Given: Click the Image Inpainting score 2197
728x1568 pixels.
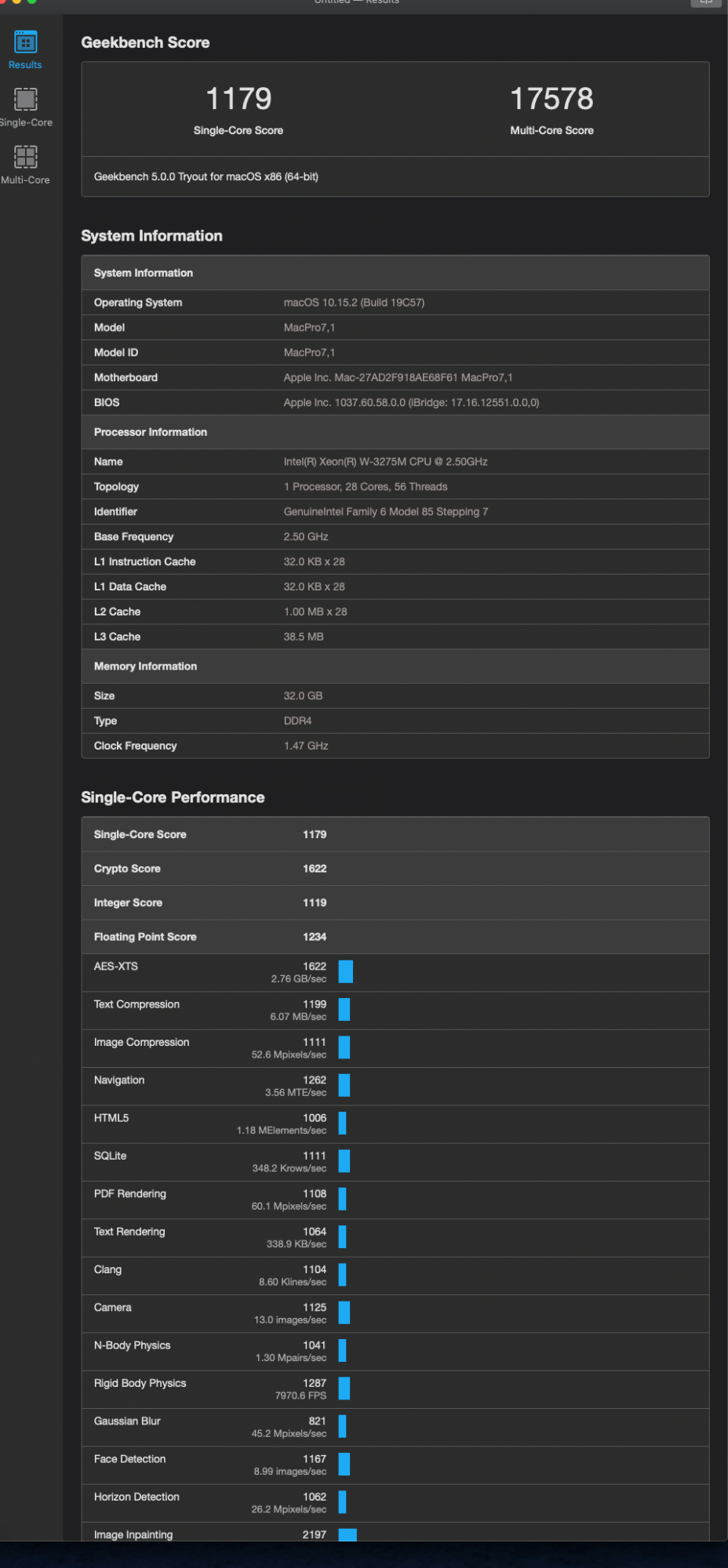Looking at the screenshot, I should point(315,1535).
